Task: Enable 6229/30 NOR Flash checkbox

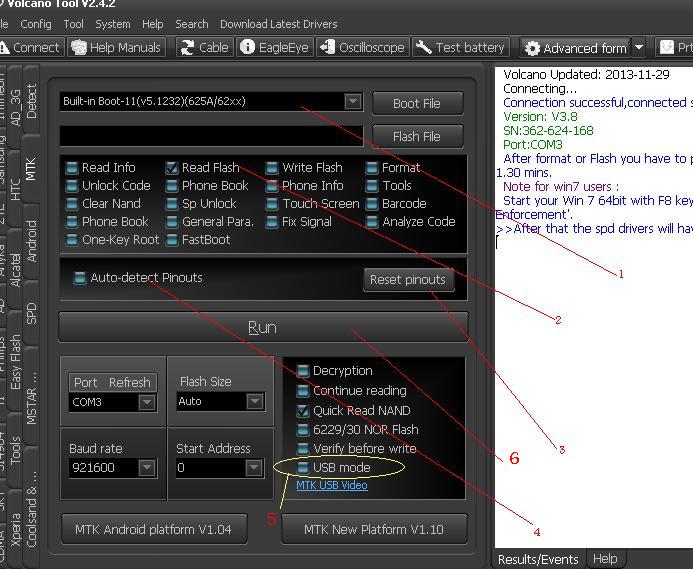Action: 303,430
